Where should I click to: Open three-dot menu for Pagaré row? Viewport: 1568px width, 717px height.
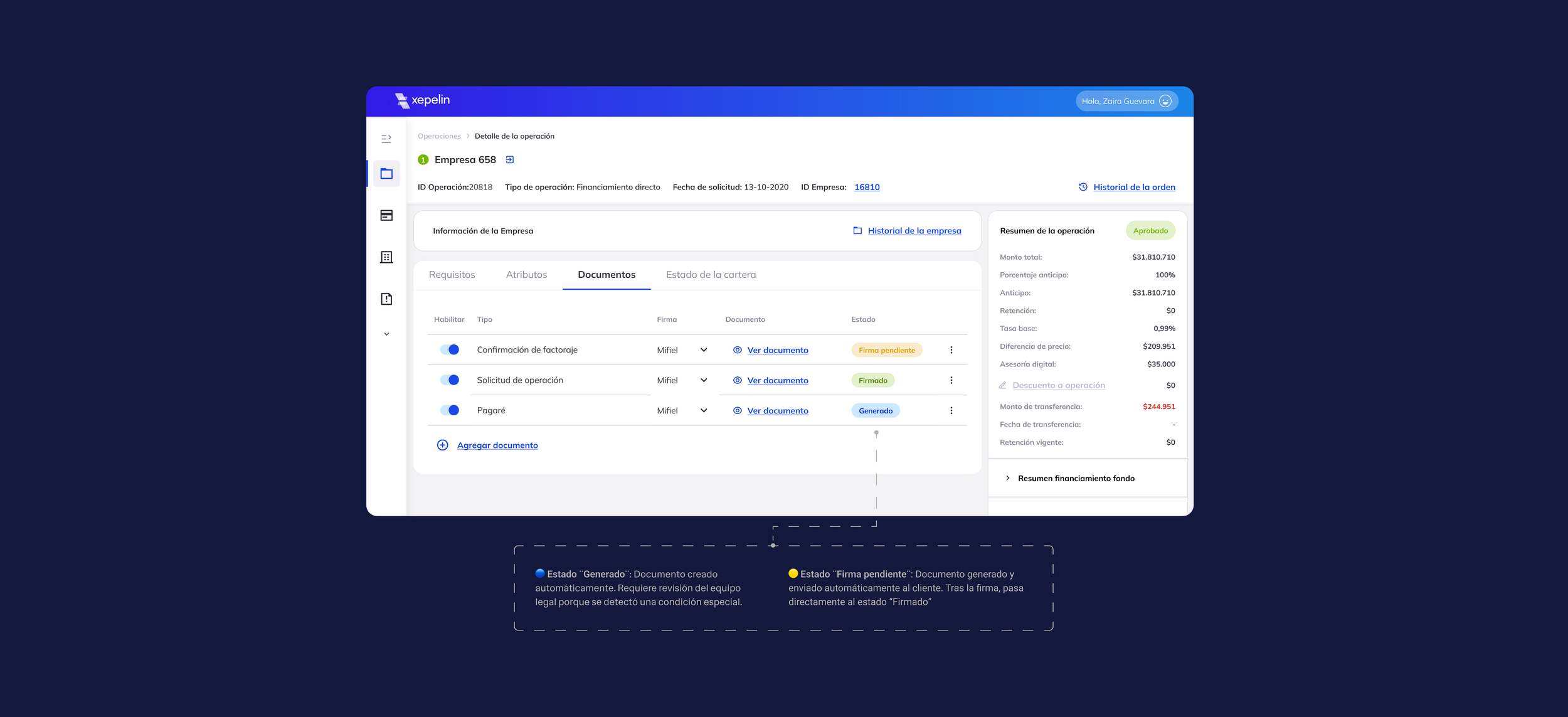pos(951,411)
